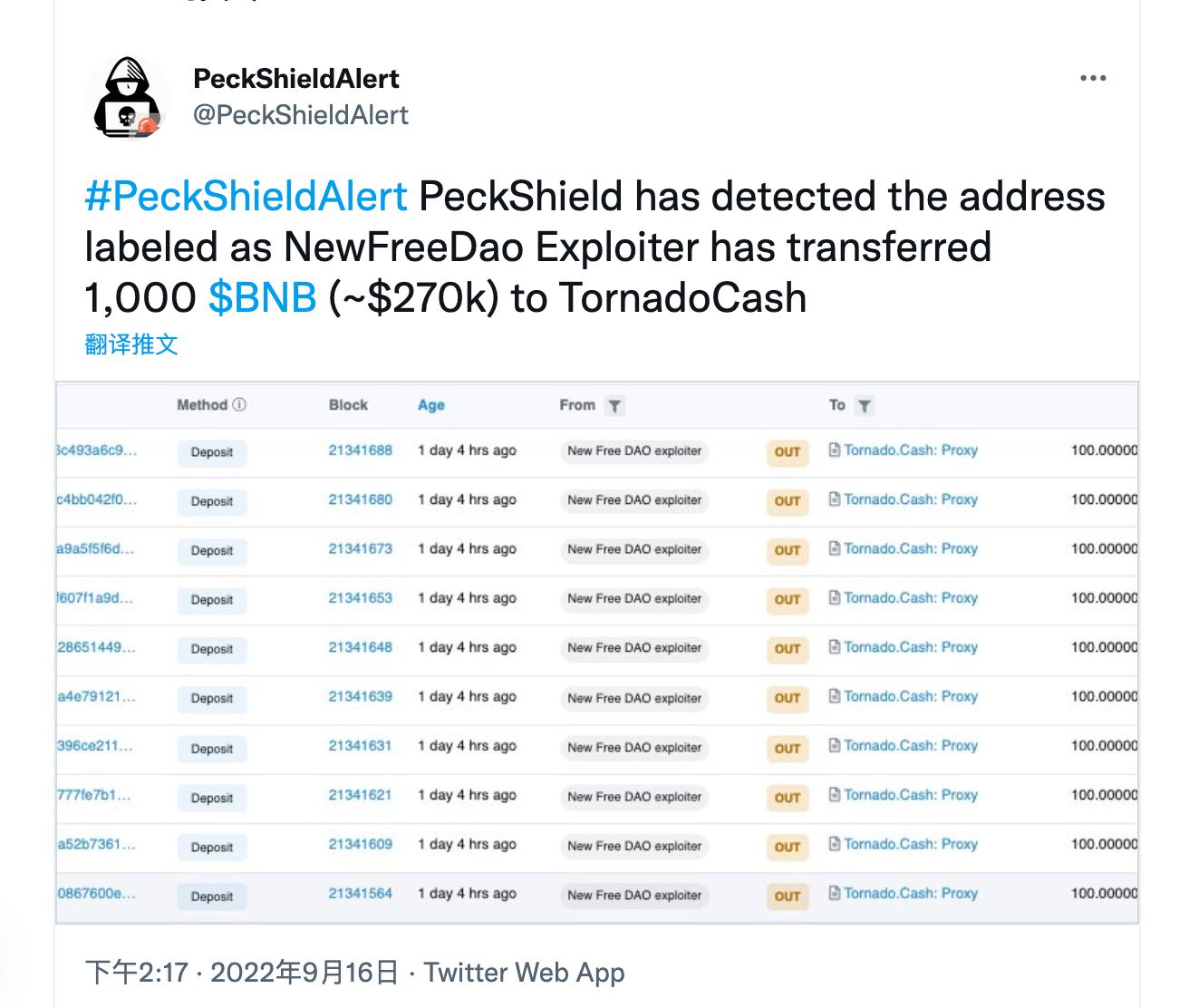Click the document icon beside first Tornado.Cash Proxy
The width and height of the screenshot is (1189, 1008).
(834, 451)
